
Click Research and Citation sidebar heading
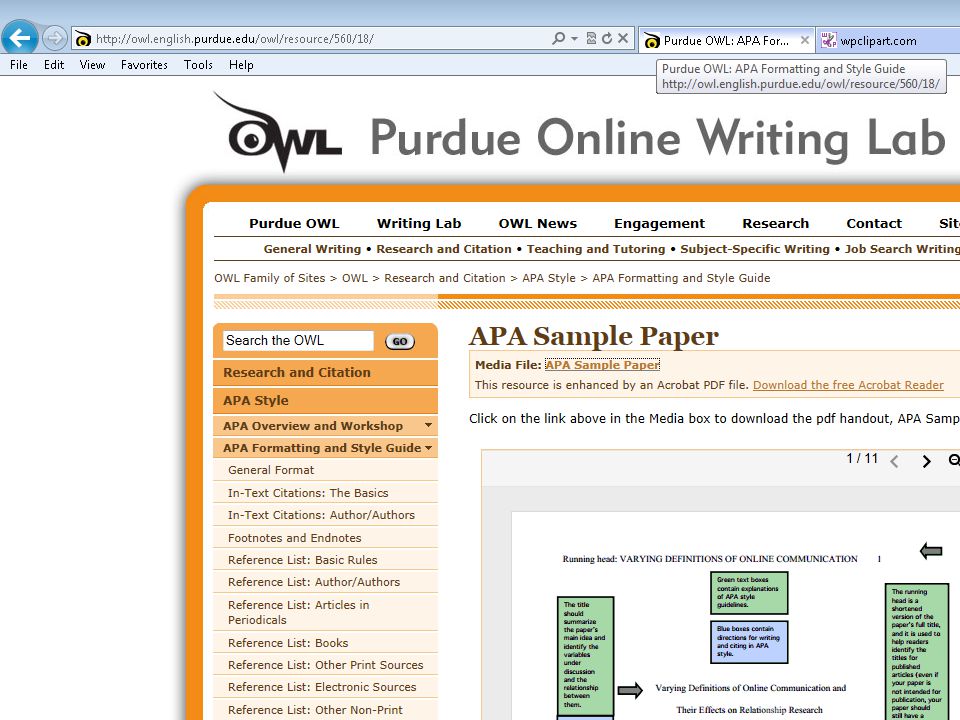pos(325,373)
